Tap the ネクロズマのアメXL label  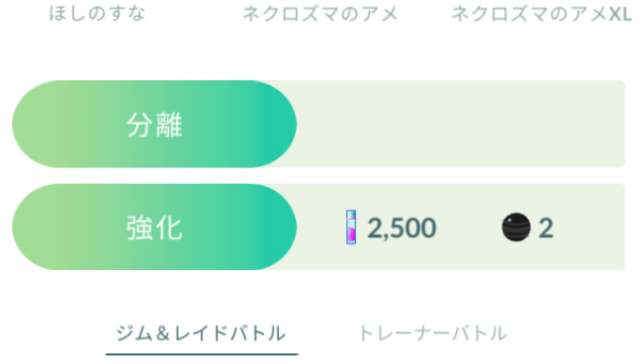(541, 14)
